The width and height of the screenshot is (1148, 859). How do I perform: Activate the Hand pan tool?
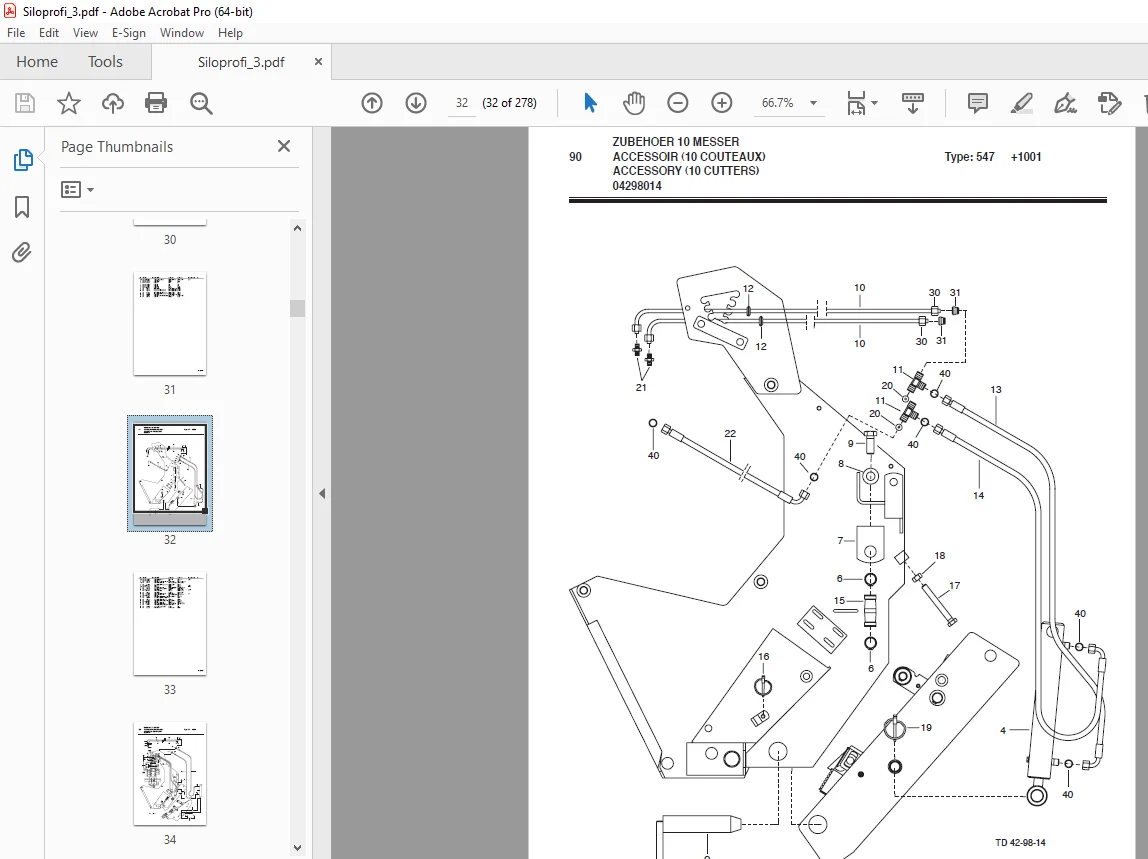[x=634, y=103]
